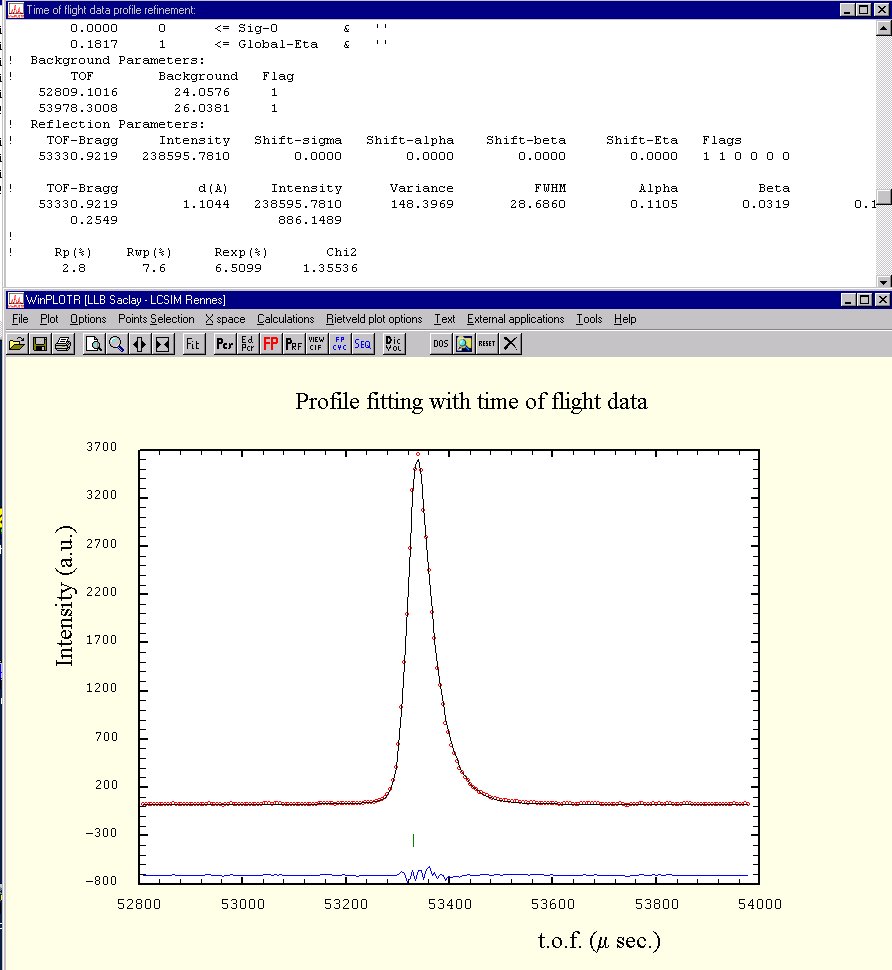Click the Print icon in toolbar

point(63,344)
